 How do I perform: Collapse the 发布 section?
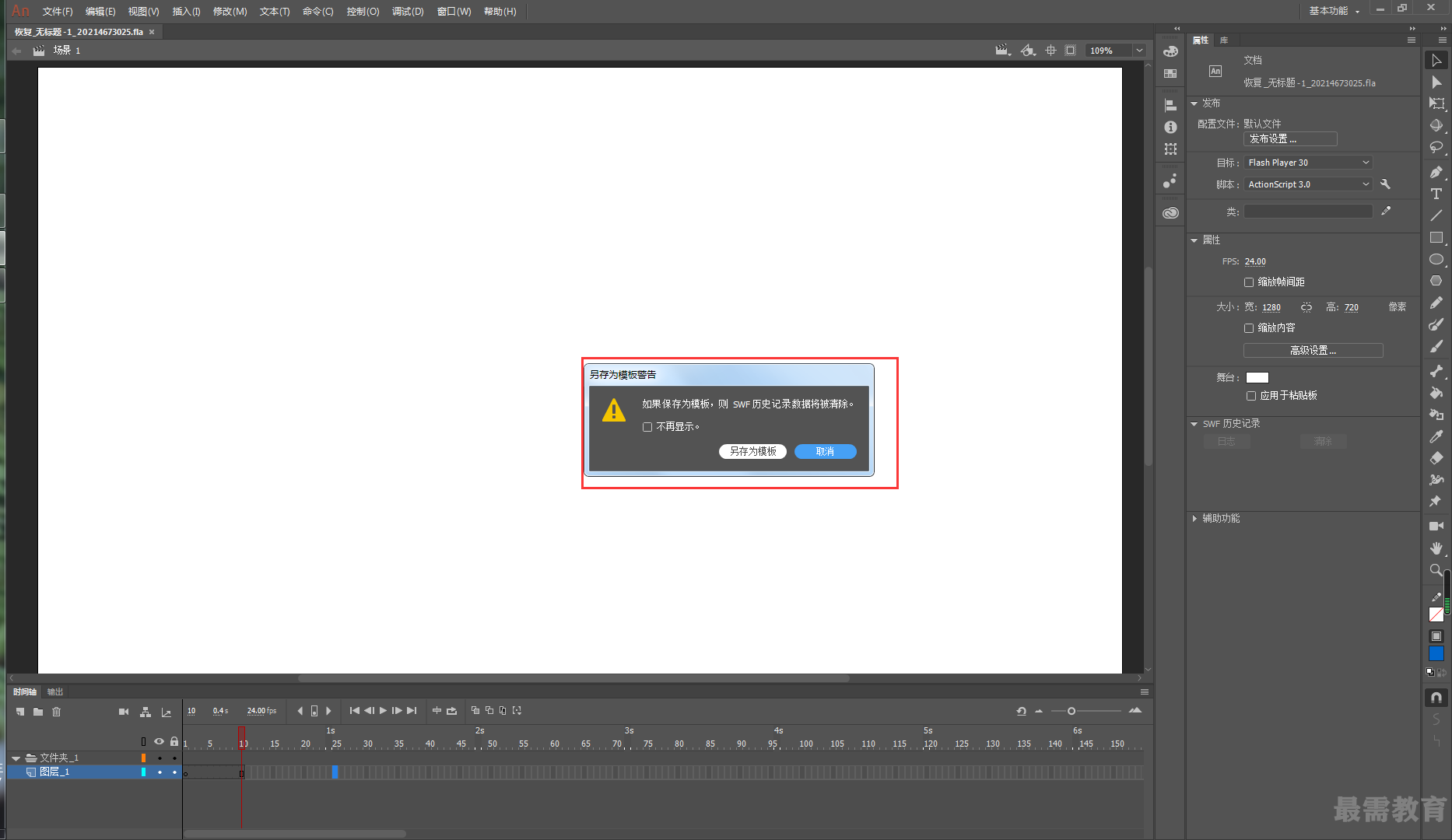coord(1194,103)
